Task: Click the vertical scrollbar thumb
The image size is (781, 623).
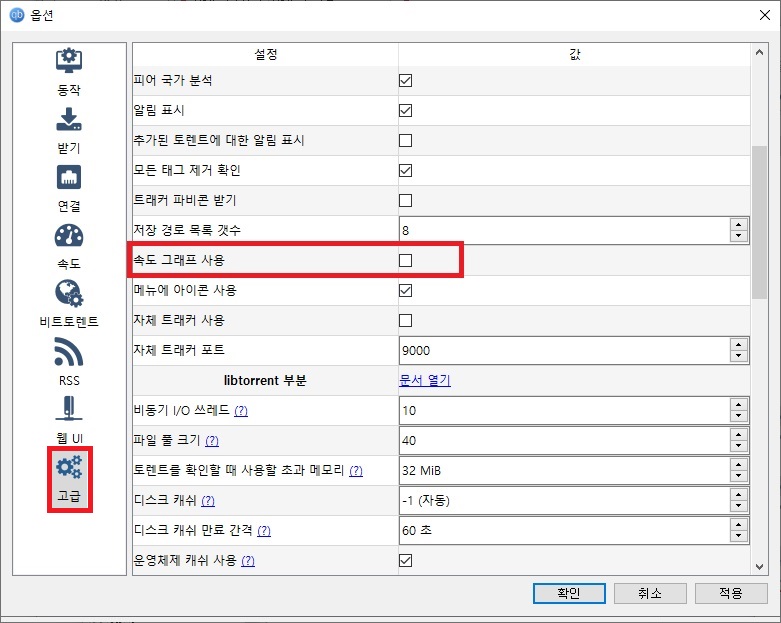Action: [759, 222]
